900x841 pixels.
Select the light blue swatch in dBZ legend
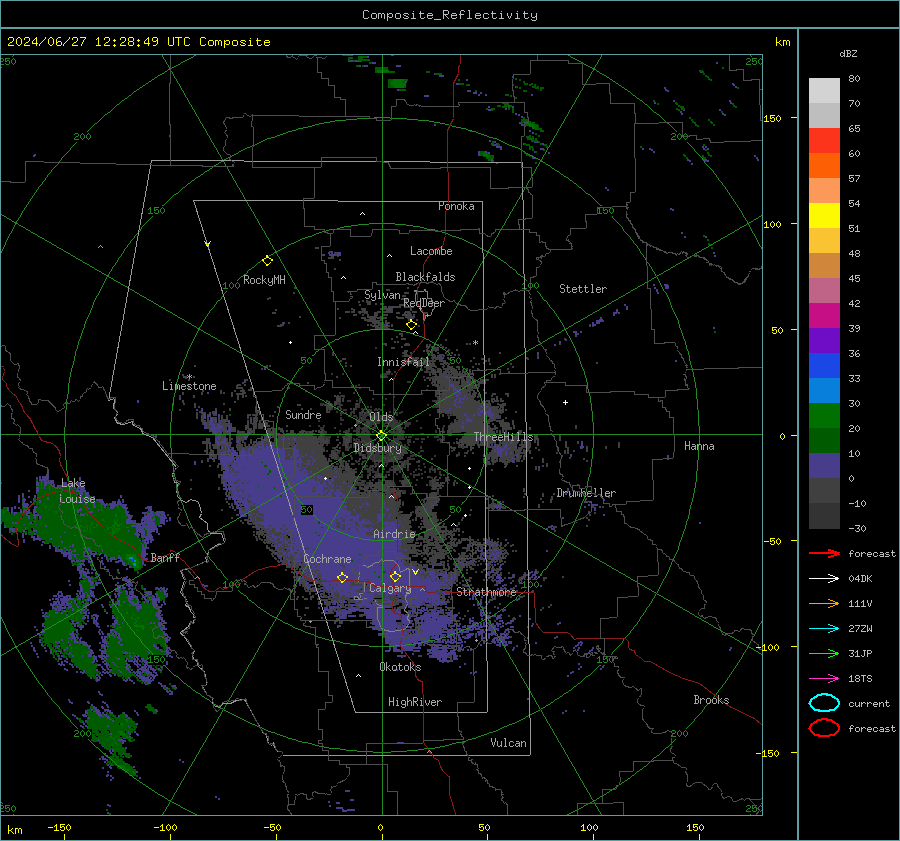[824, 390]
